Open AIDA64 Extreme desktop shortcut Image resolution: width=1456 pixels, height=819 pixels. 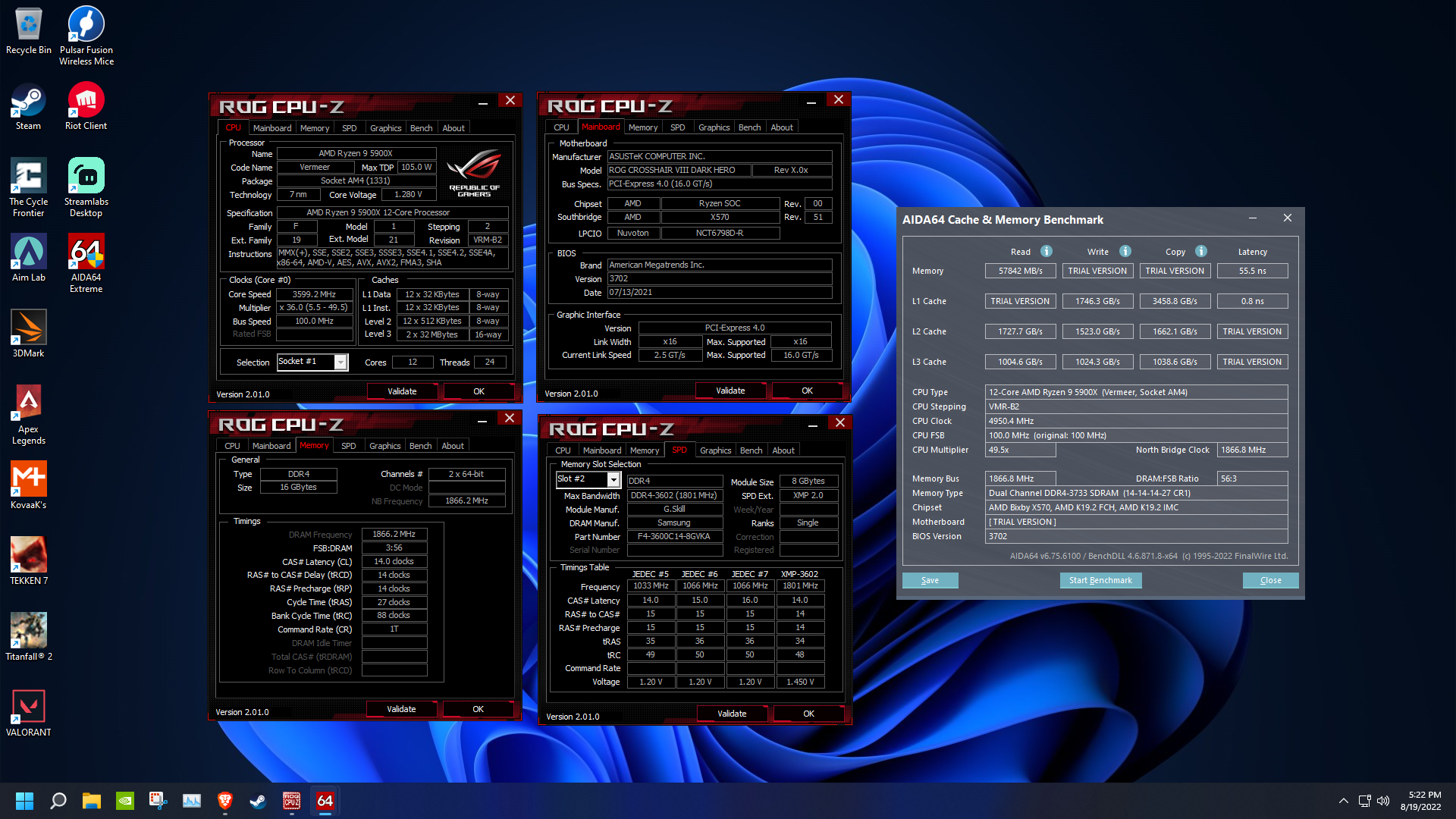point(86,263)
